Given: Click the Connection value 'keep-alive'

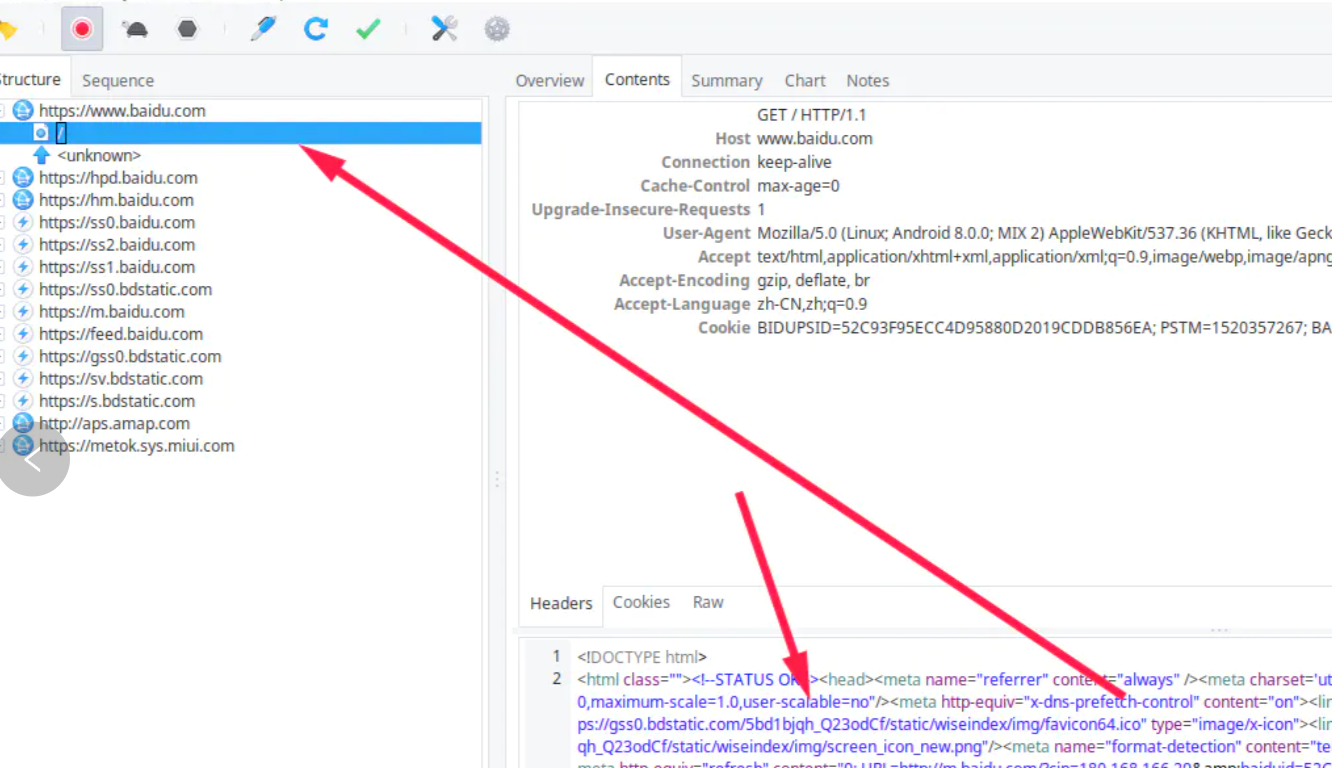Looking at the screenshot, I should click(x=794, y=162).
